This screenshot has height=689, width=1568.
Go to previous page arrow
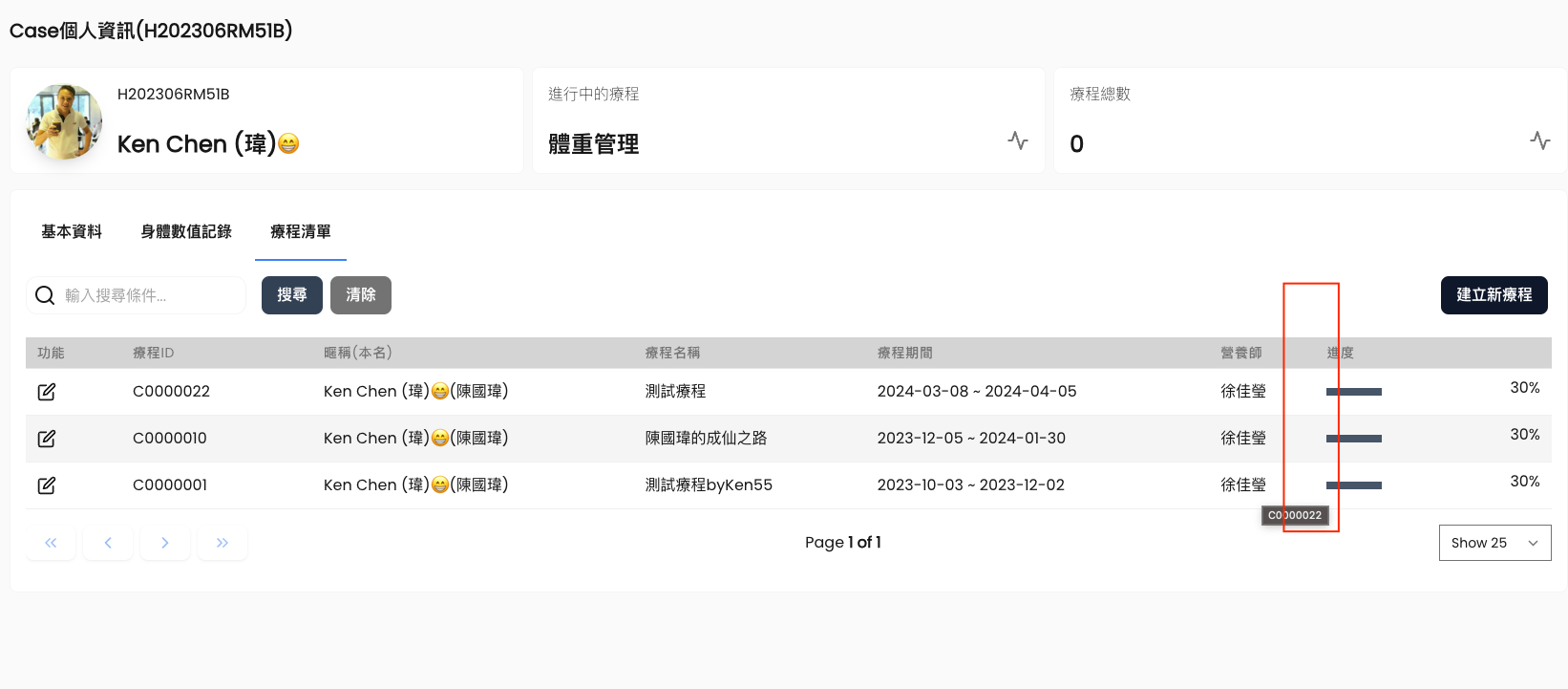[108, 543]
